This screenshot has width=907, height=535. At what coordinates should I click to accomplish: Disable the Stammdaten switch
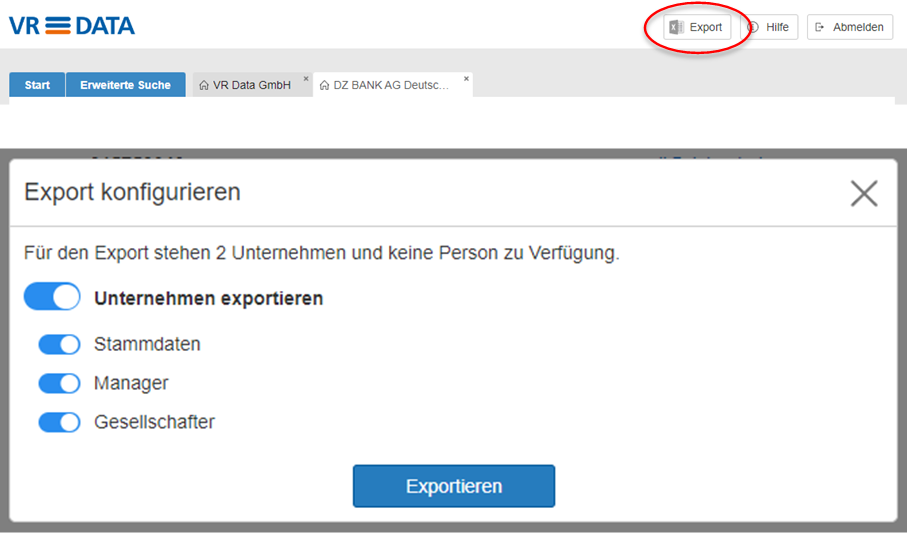tap(59, 344)
